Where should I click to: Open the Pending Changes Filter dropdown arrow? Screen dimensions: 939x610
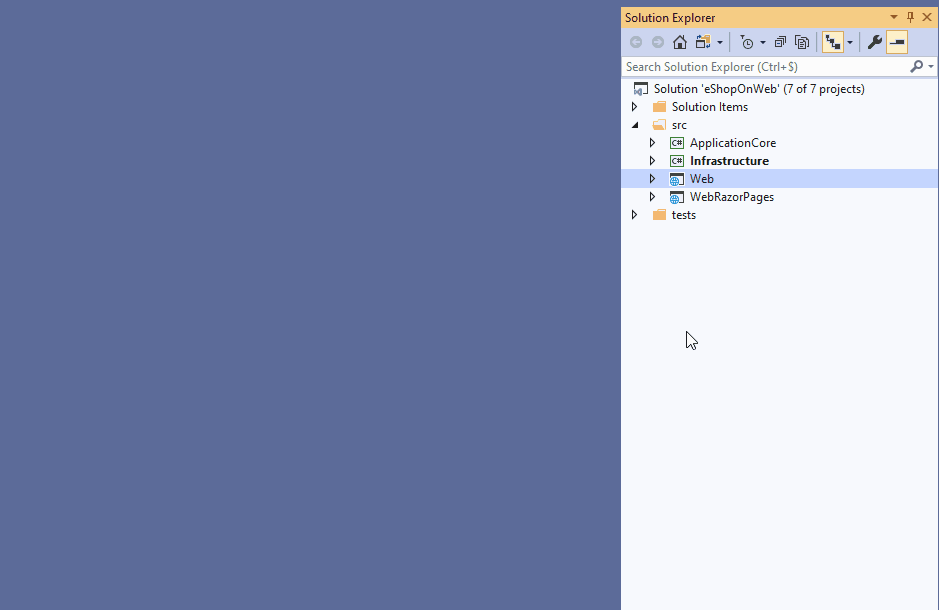(x=762, y=43)
